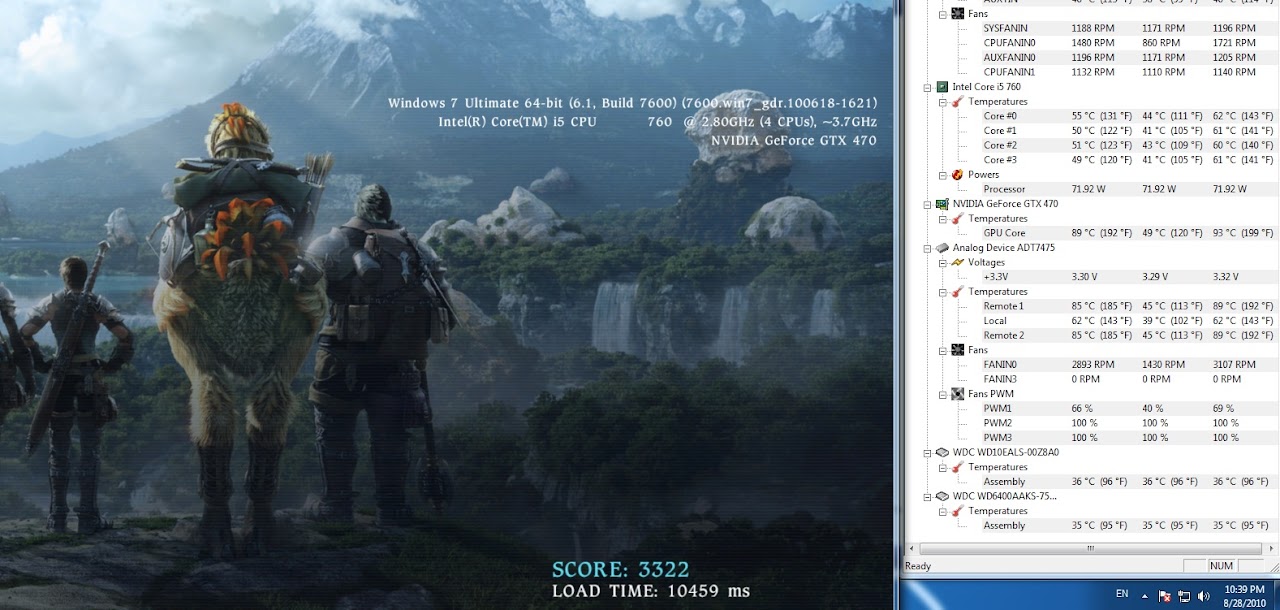This screenshot has height=610, width=1280.
Task: Select the GPU Core row label
Action: point(1004,233)
